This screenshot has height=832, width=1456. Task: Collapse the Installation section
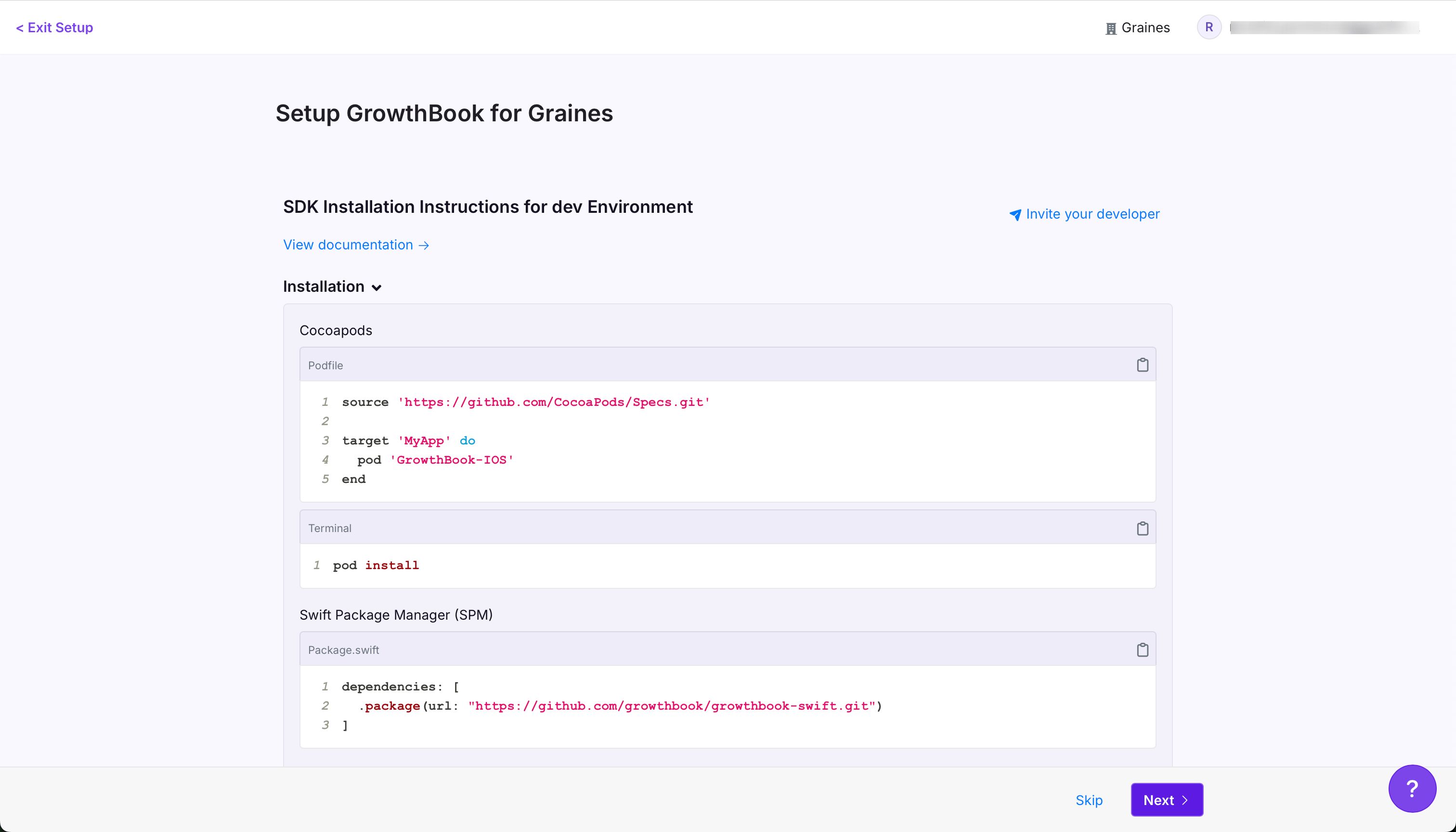point(332,286)
